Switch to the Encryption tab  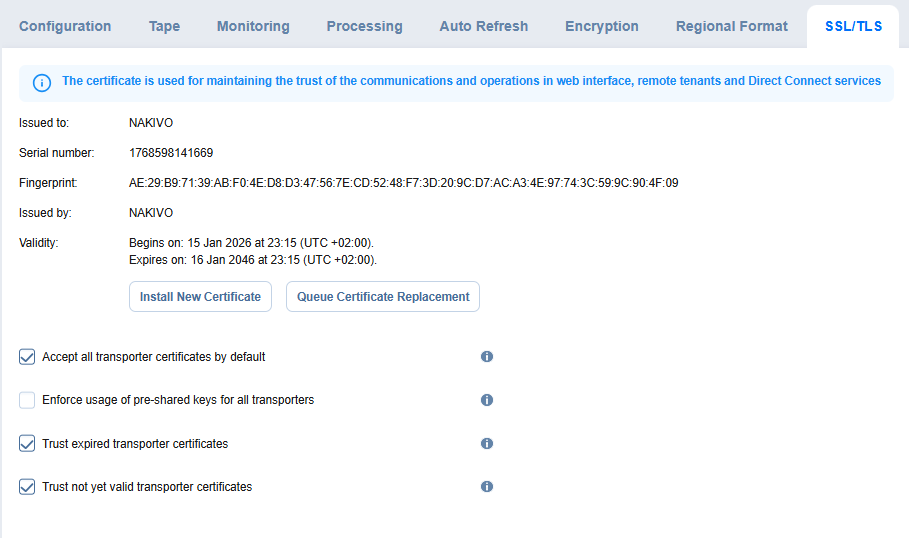[601, 26]
